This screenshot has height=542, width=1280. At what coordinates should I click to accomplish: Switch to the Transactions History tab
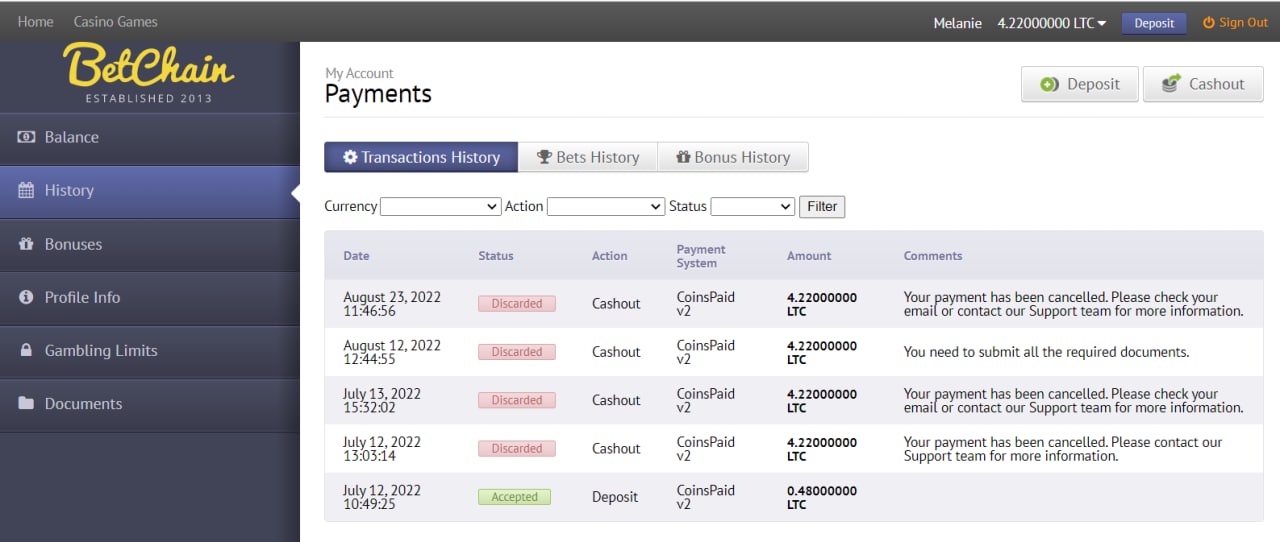coord(421,157)
